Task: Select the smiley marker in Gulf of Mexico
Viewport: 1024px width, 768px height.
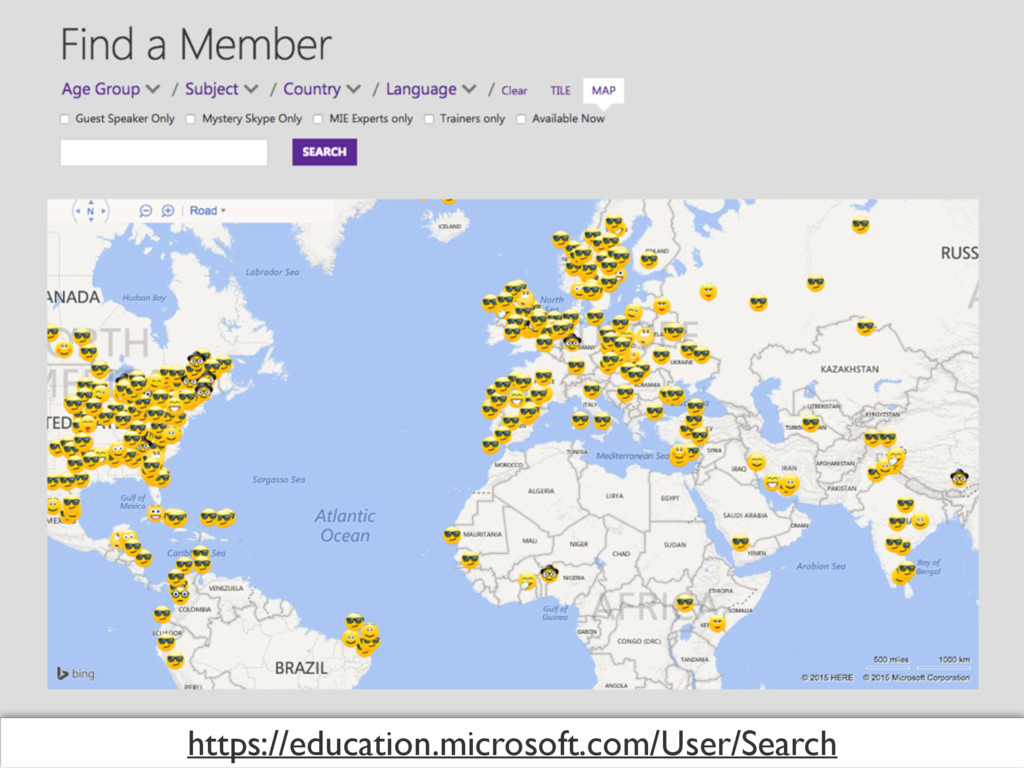Action: 155,513
